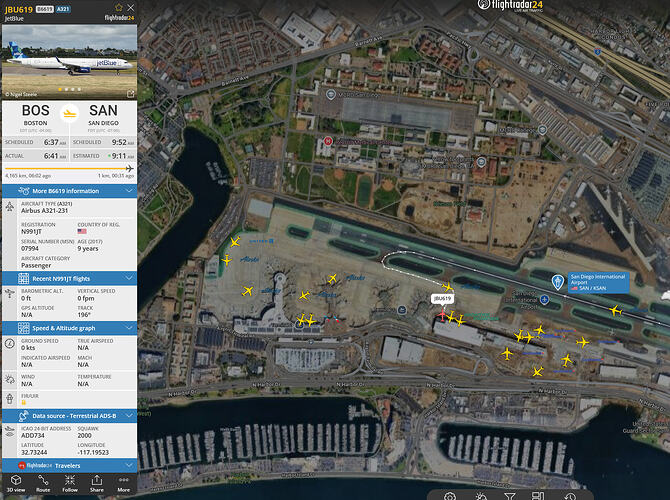Open map settings gear in bottom toolbar

449,496
